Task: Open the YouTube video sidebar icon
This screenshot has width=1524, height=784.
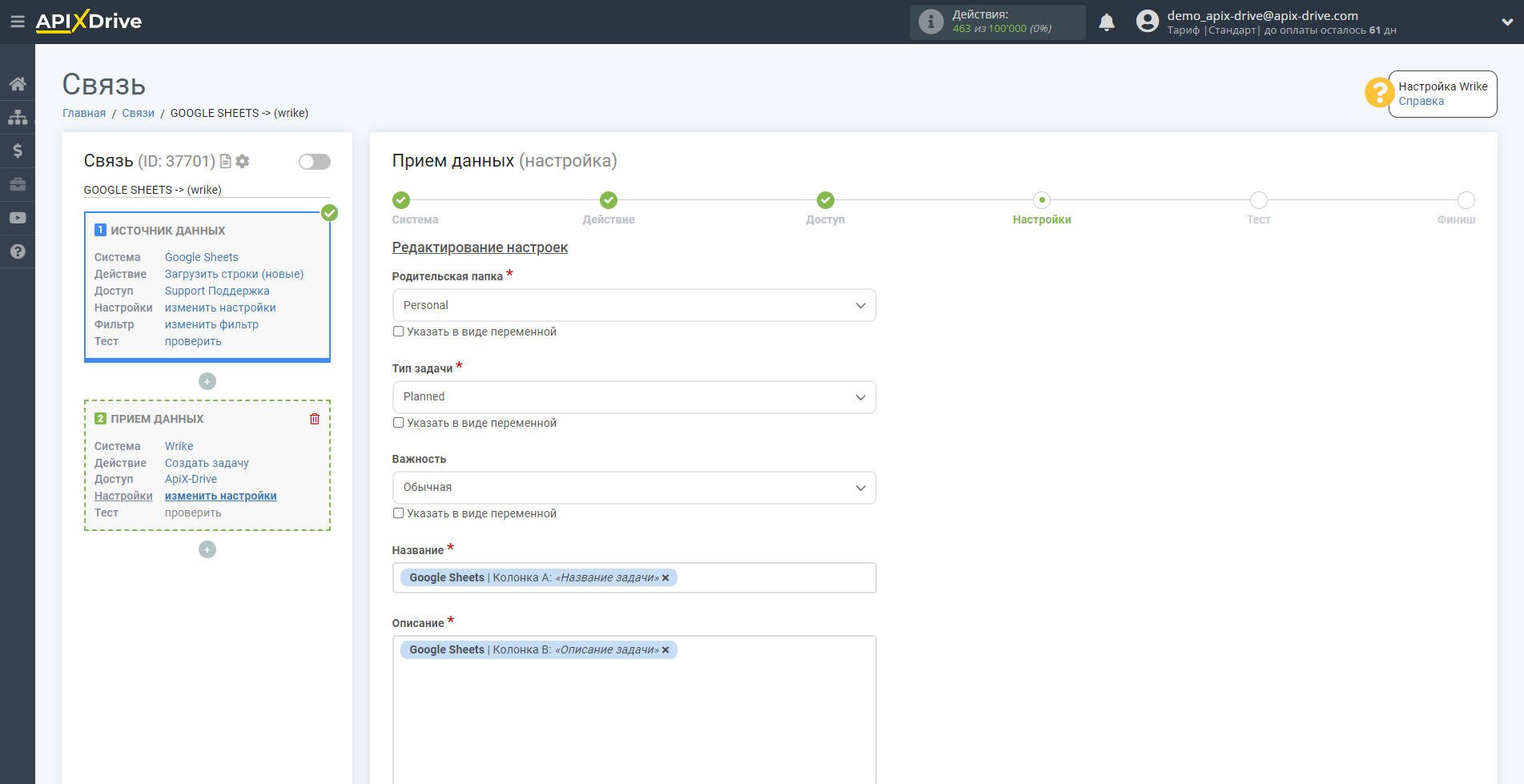Action: point(18,218)
